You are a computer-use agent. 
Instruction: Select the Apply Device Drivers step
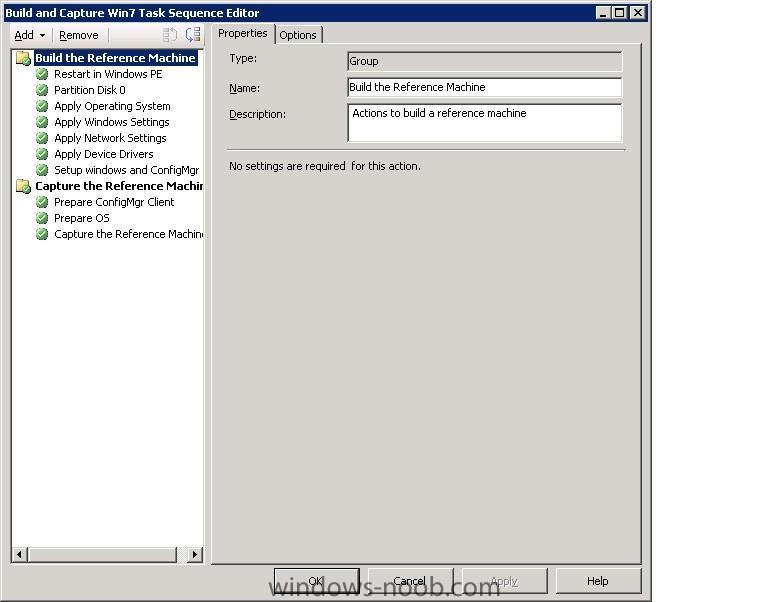(x=104, y=154)
